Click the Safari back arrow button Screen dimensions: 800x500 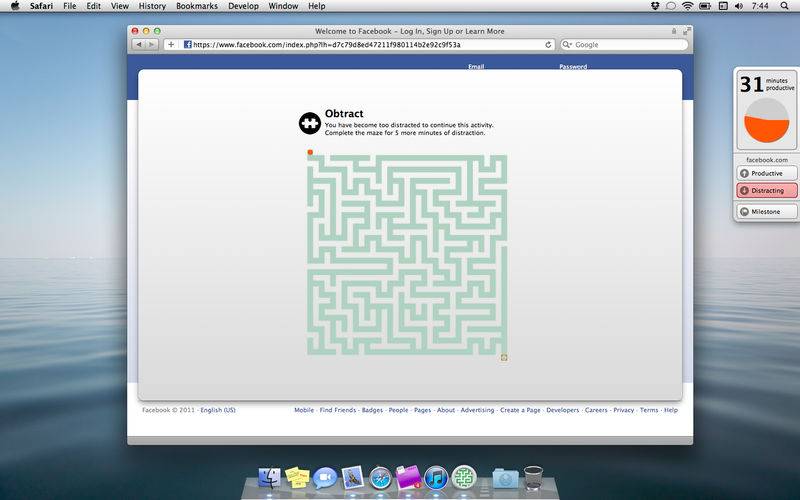click(x=139, y=45)
